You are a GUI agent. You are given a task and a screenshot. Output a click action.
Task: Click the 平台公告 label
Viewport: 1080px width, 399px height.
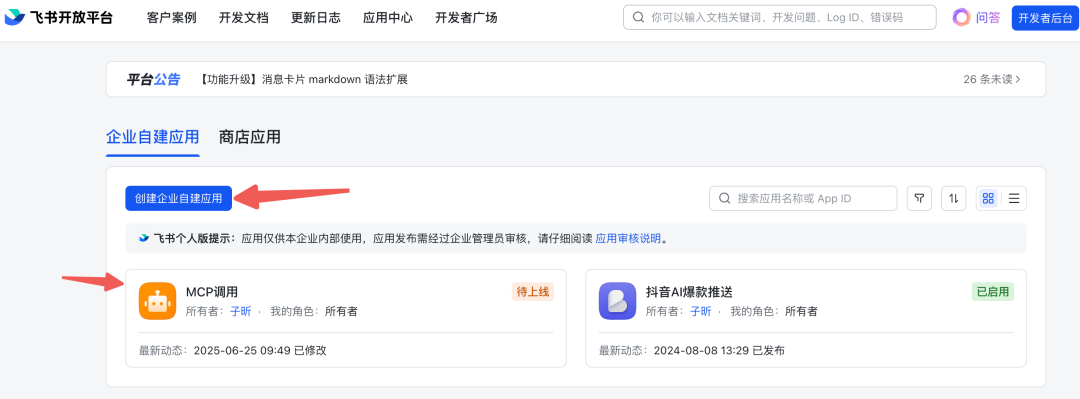point(153,79)
